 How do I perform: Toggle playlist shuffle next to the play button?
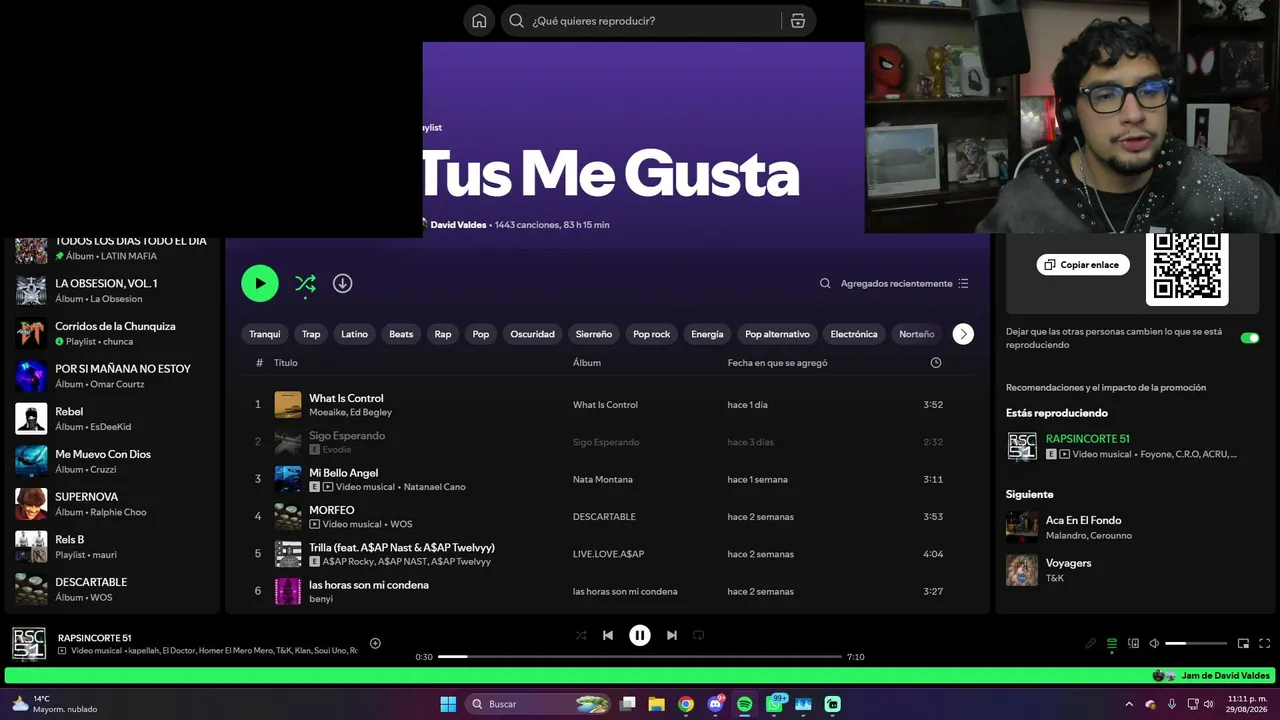click(x=305, y=284)
